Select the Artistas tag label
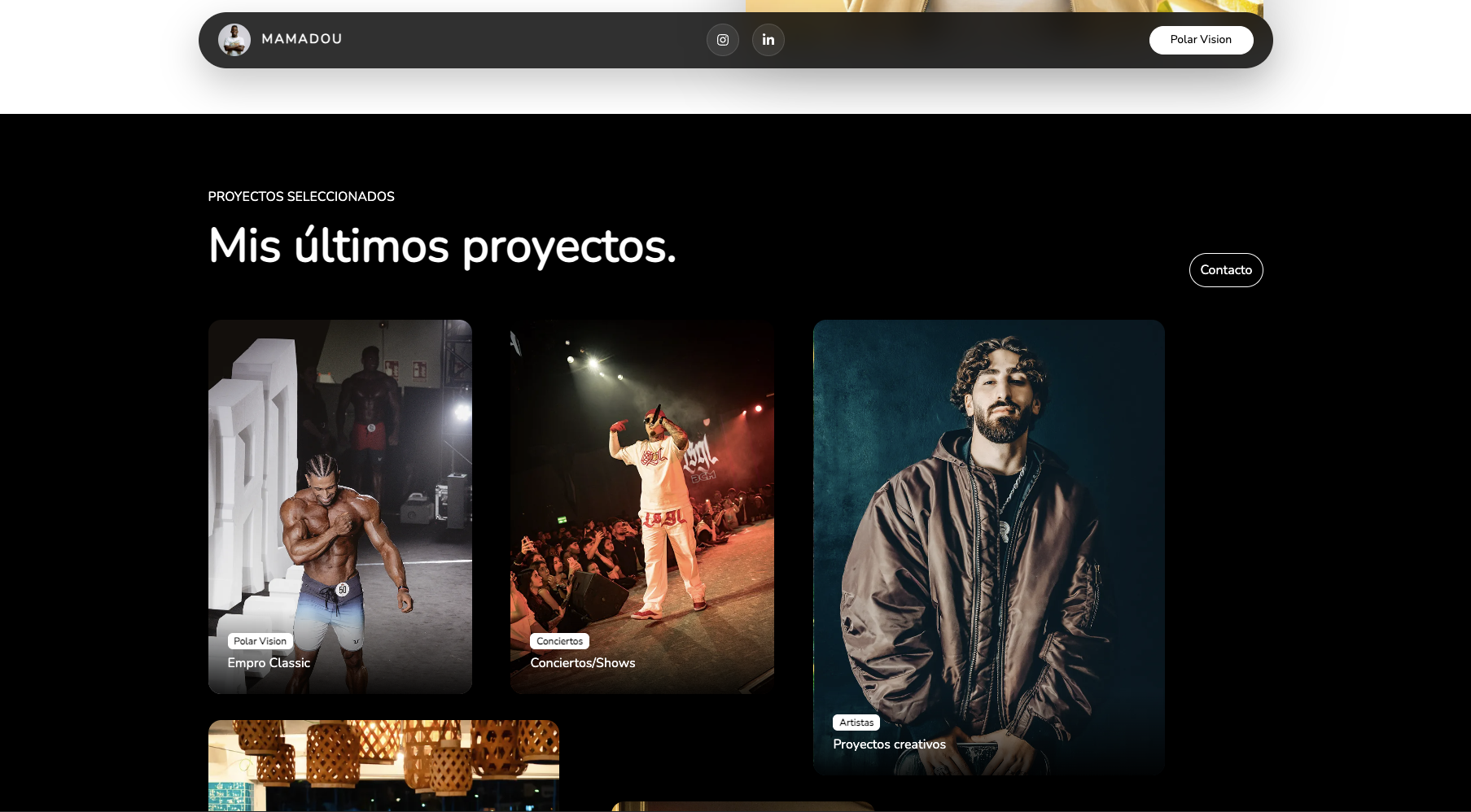The image size is (1471, 812). click(856, 723)
